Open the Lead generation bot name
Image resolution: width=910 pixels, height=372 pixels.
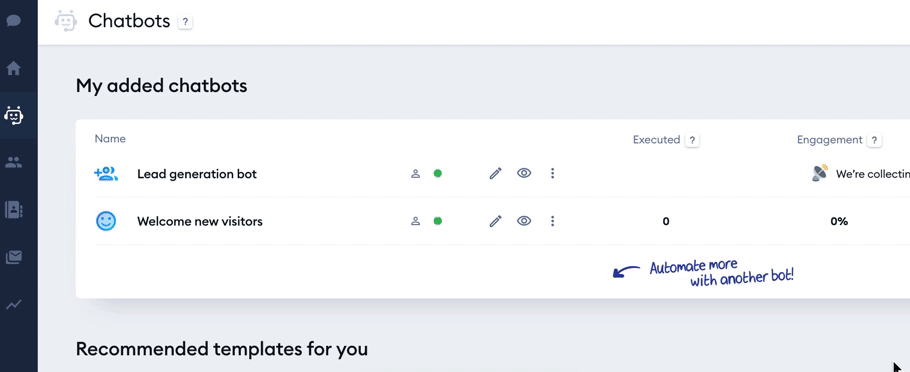point(197,174)
